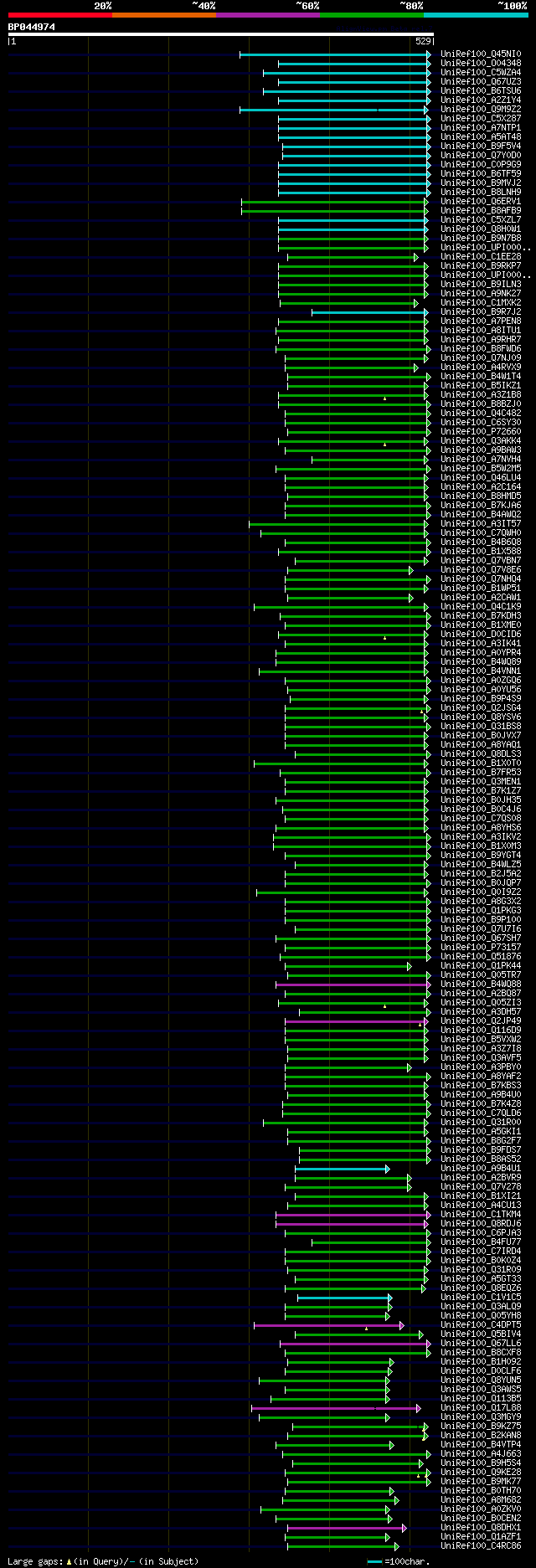The height and width of the screenshot is (1568, 536).
Task: Click label UniRef100_C1MXK2
Action: 481,303
